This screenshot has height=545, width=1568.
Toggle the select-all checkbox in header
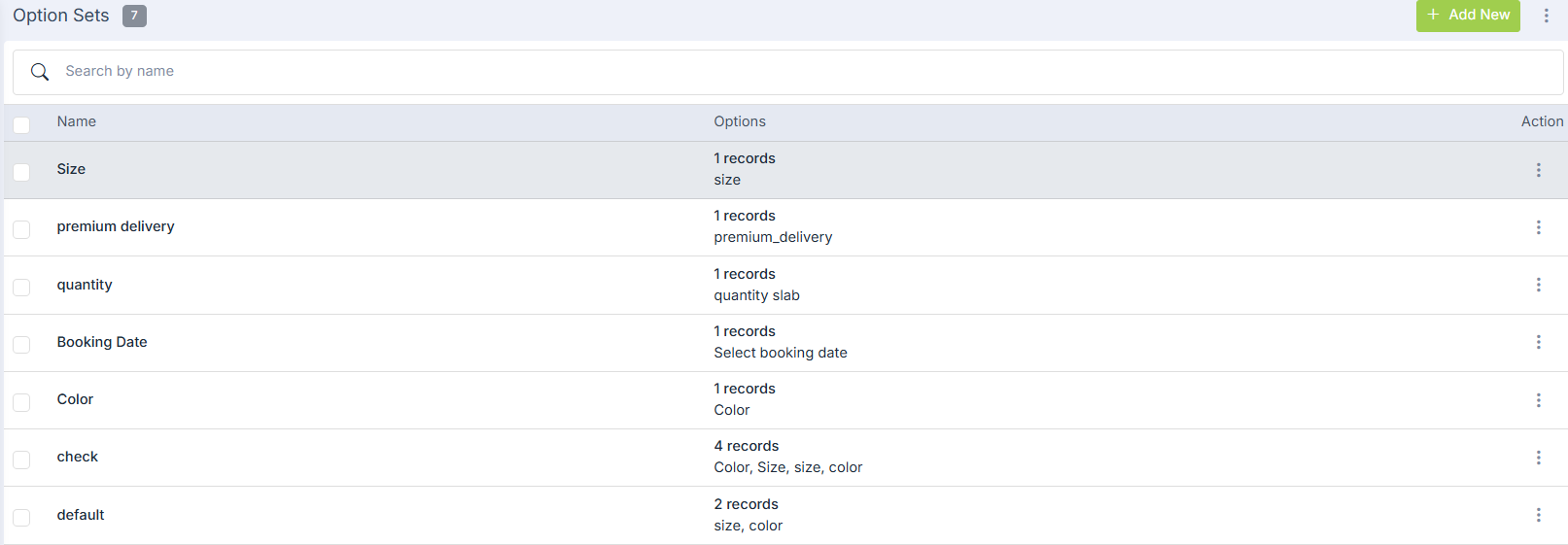[21, 124]
